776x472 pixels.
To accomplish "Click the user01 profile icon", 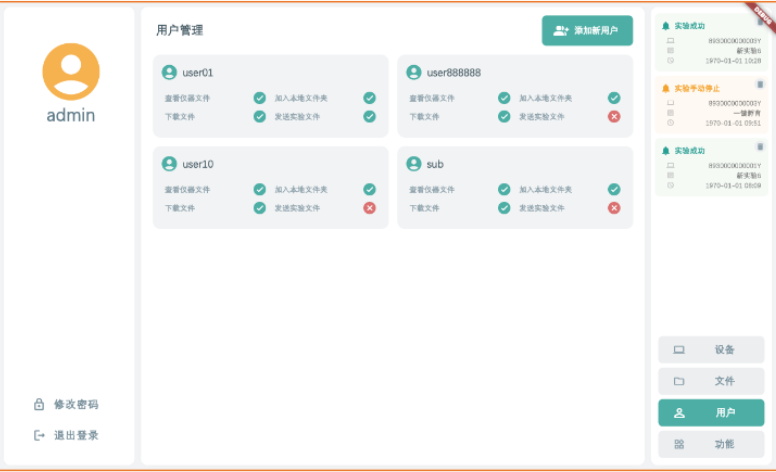I will [x=169, y=72].
